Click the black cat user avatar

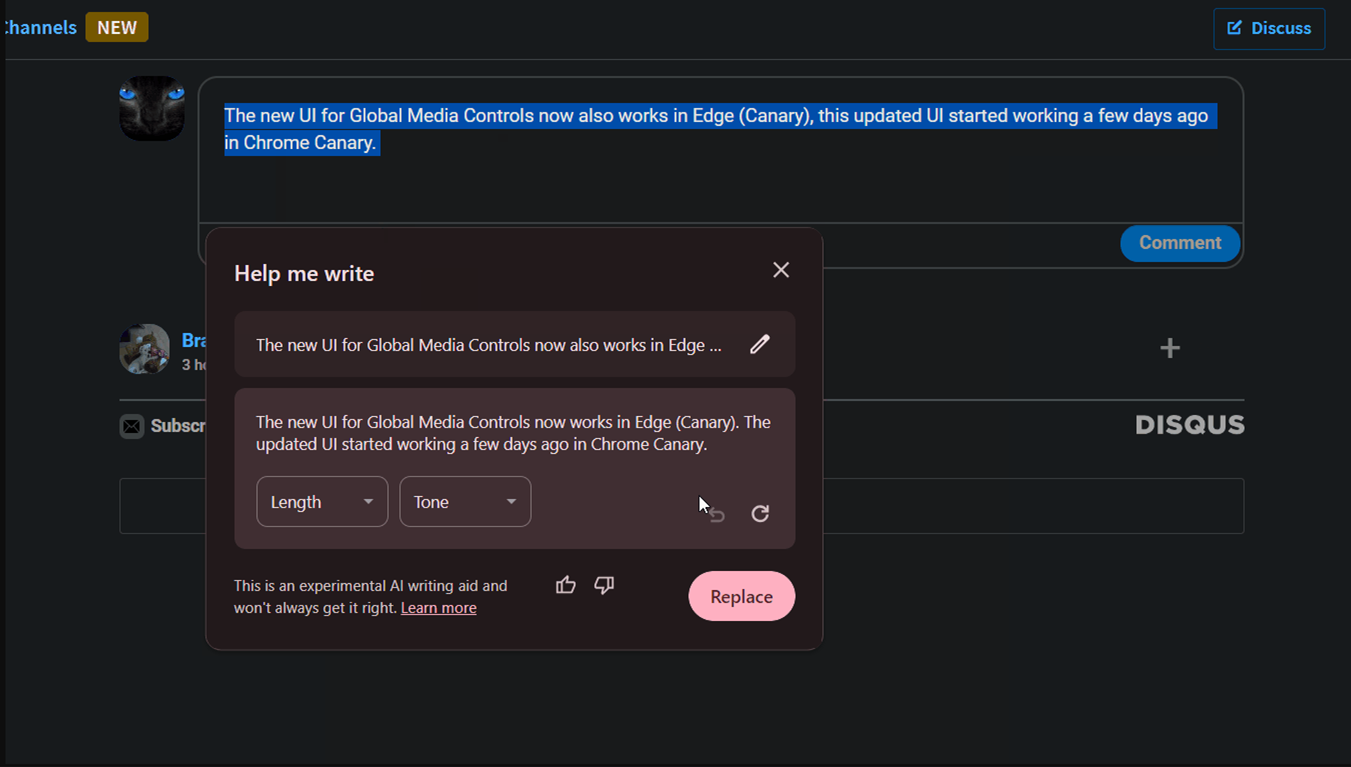(x=152, y=109)
